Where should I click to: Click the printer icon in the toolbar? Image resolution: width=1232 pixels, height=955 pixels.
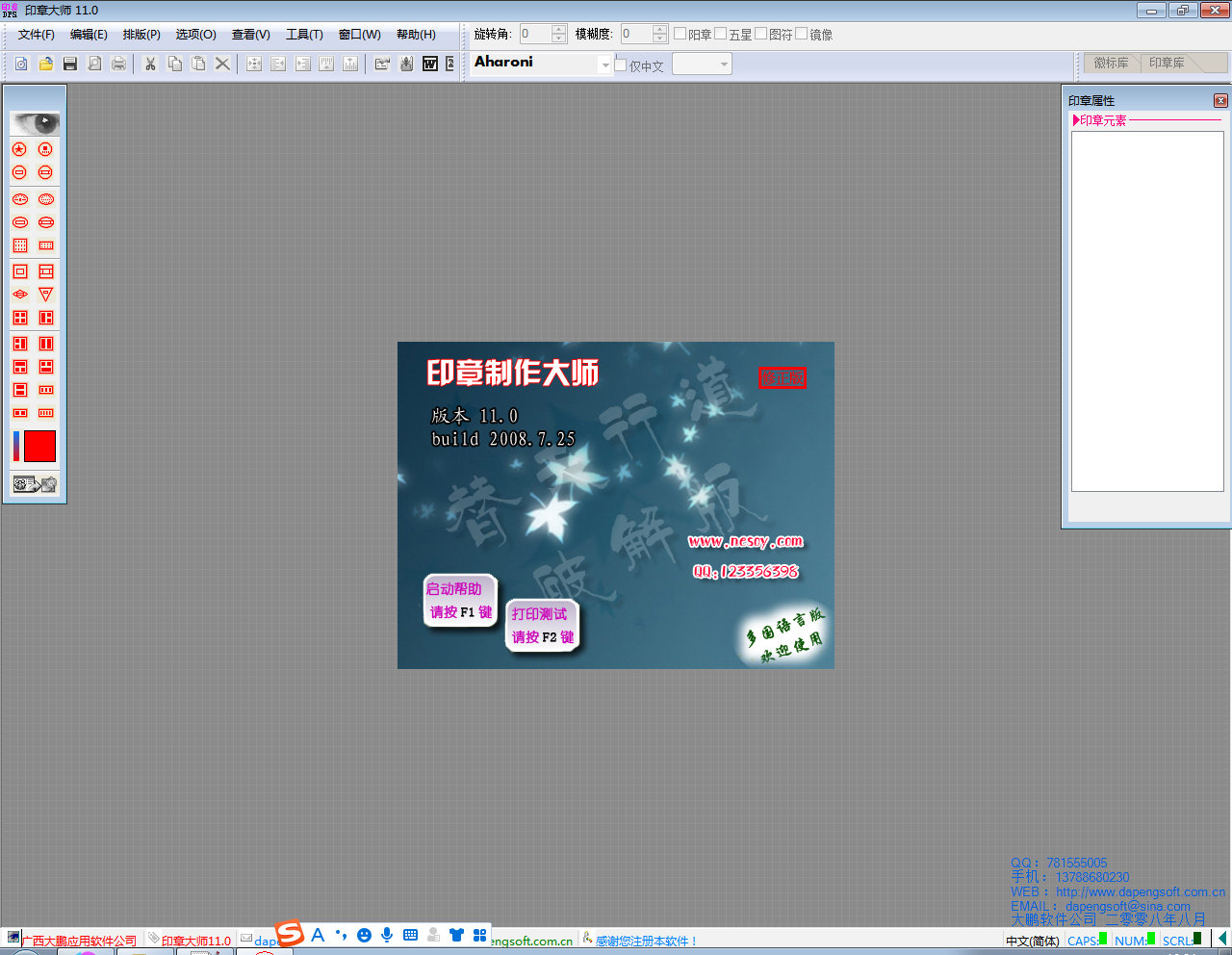[x=118, y=64]
